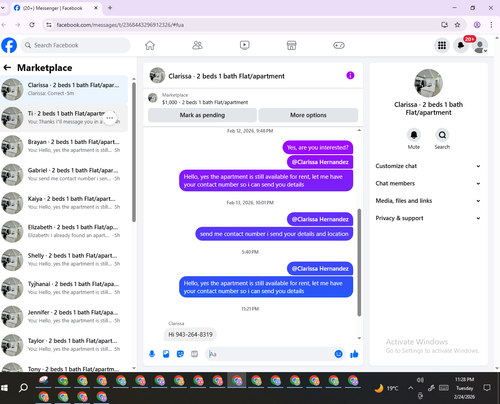Open conversation information purple icon

click(350, 76)
